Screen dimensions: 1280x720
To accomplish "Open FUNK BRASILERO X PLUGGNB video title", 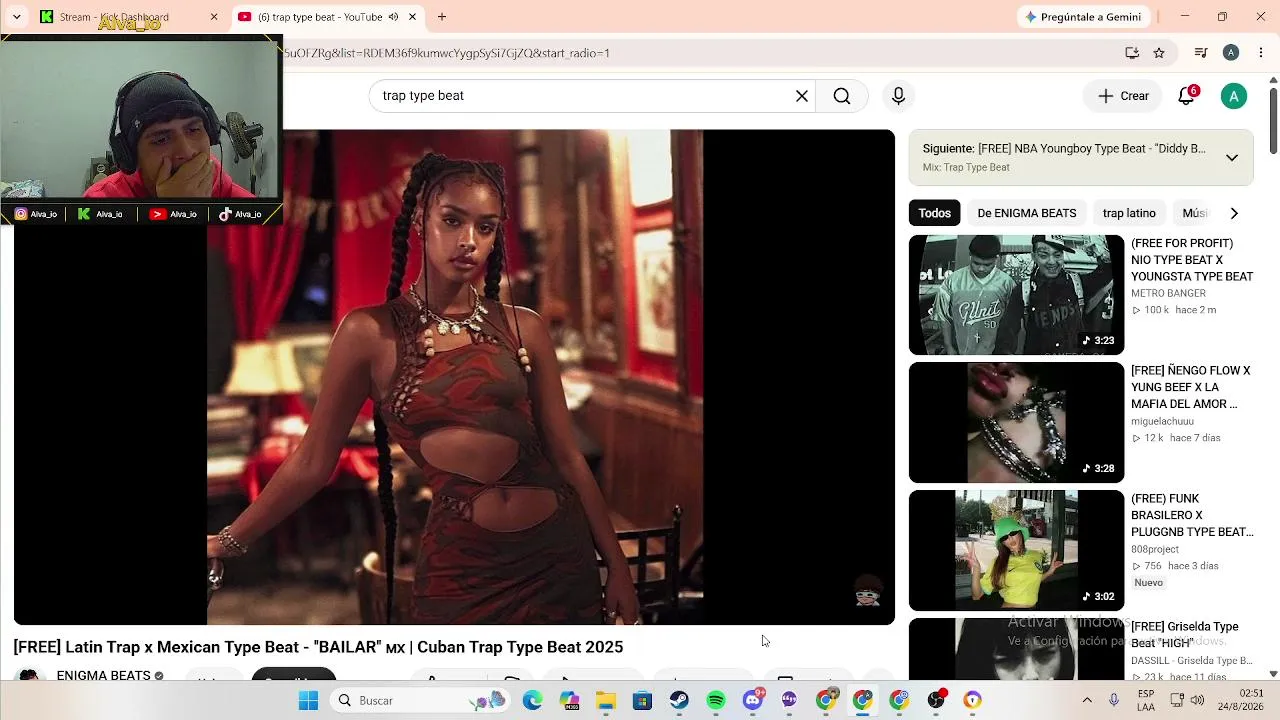I will click(1192, 515).
